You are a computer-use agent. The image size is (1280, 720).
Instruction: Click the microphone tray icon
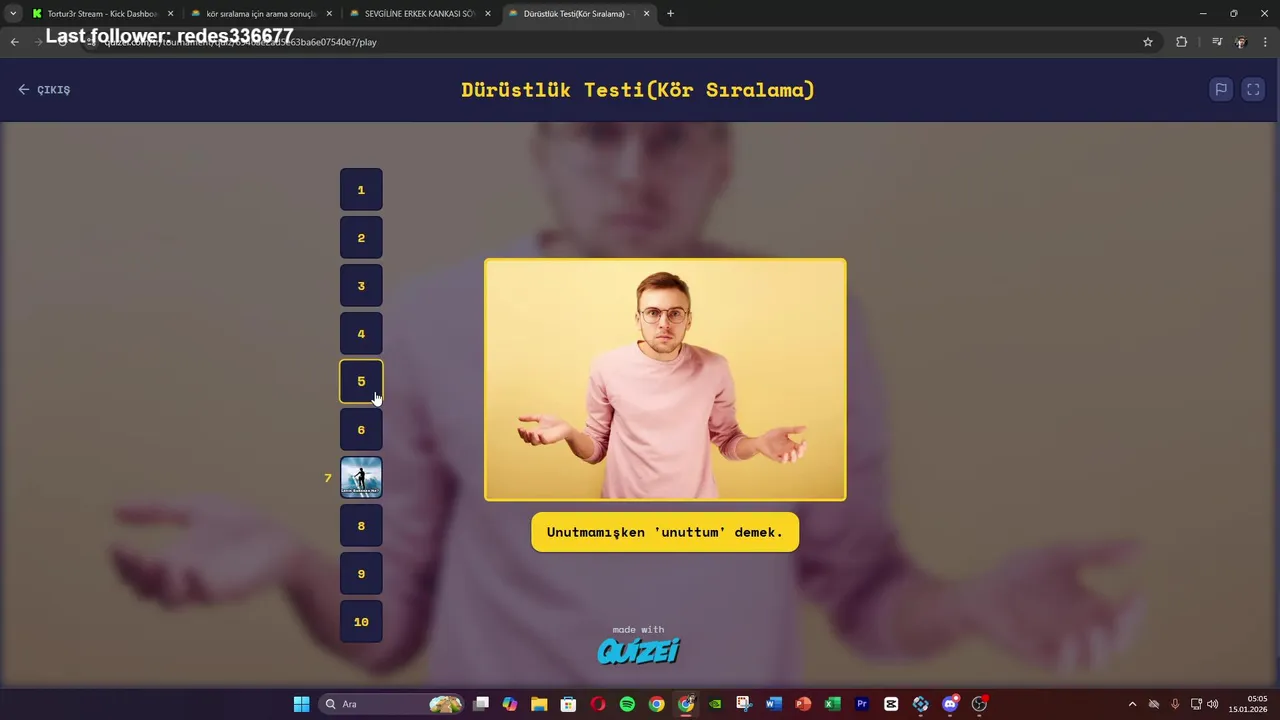(1175, 704)
